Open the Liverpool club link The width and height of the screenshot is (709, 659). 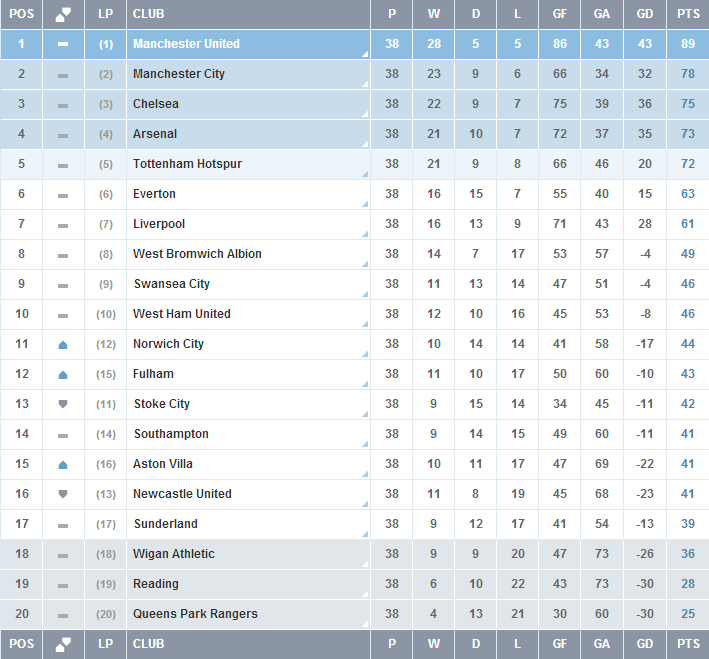coord(159,224)
